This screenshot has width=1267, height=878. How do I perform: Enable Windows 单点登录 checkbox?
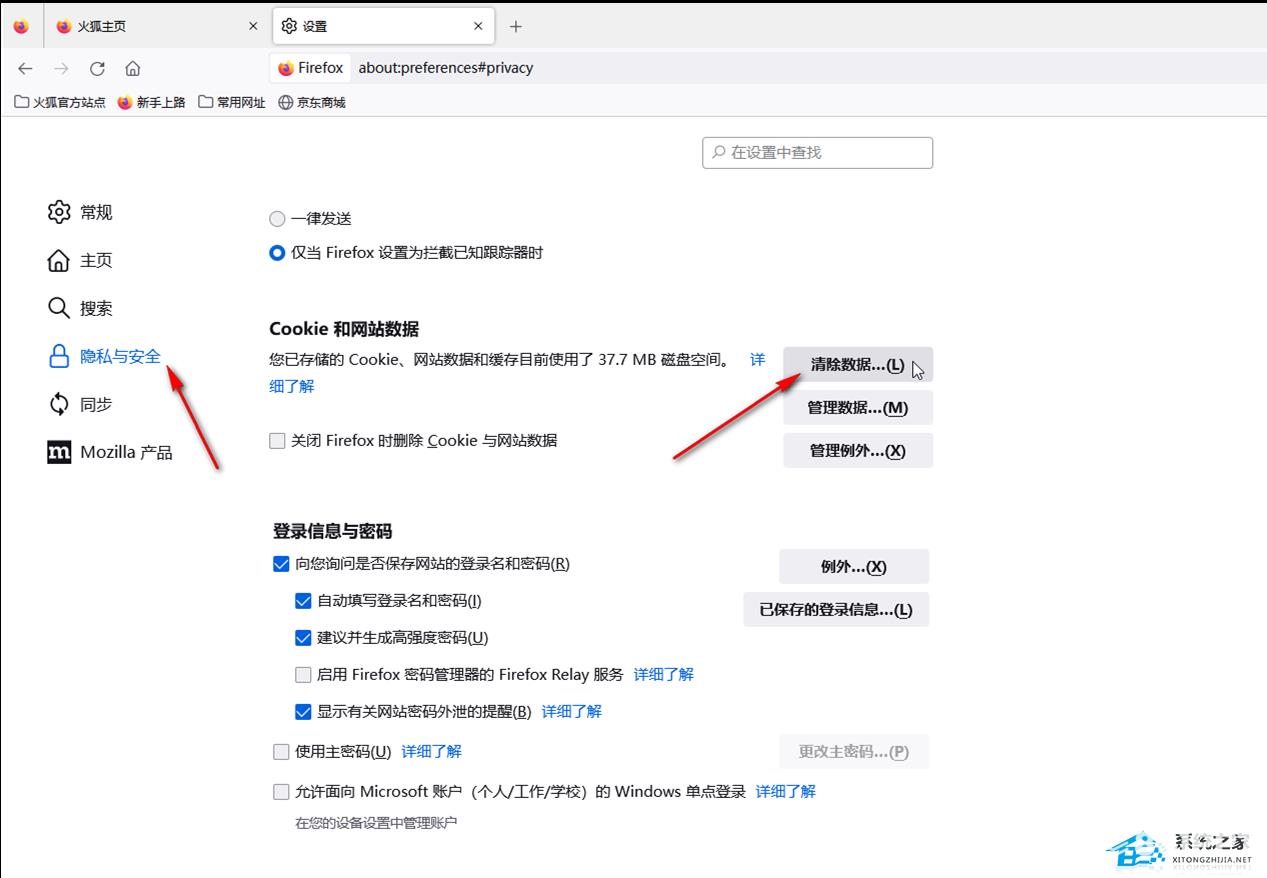[x=281, y=792]
